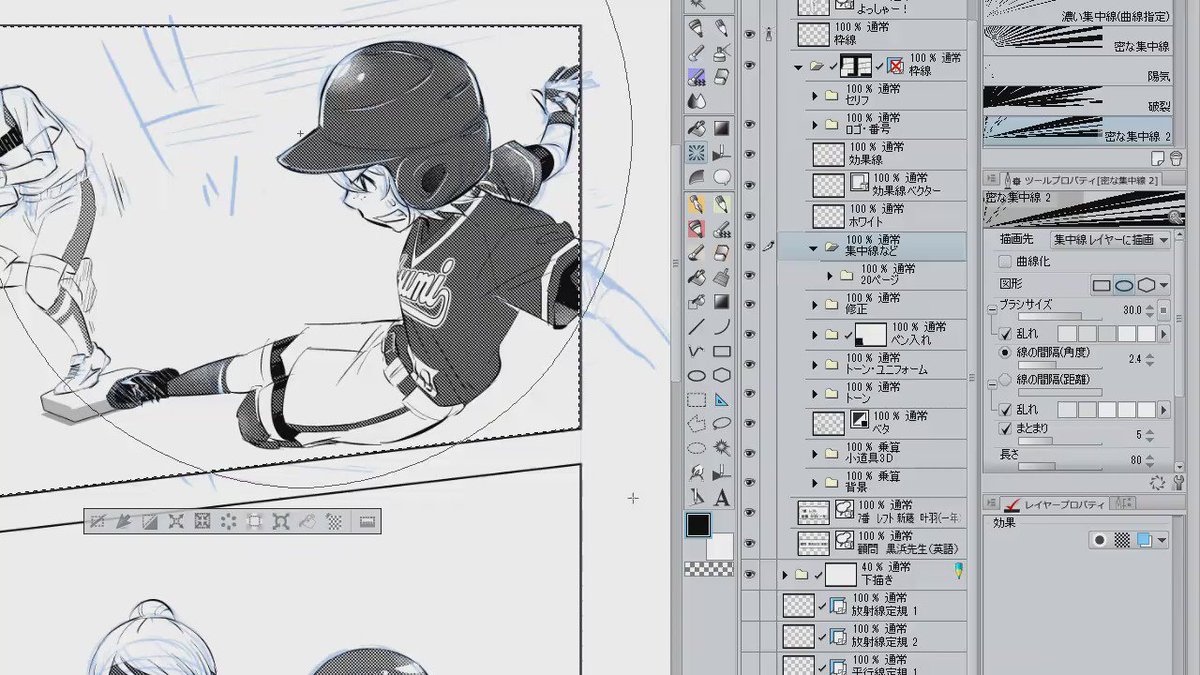Select the 密な集中線 2 sub tool

pos(1079,129)
